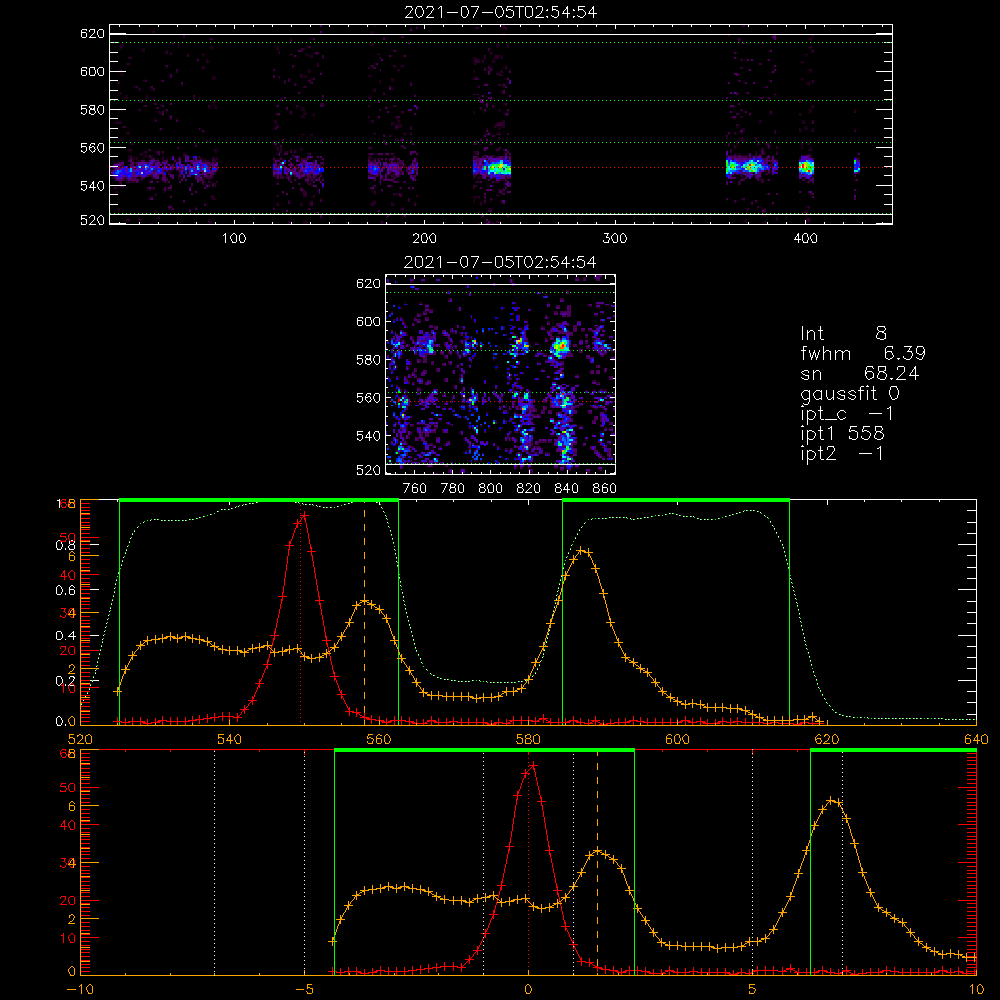The image size is (1000, 1000).
Task: Click white y-axis label 0.8 on upper profile plot
Action: coord(65,545)
